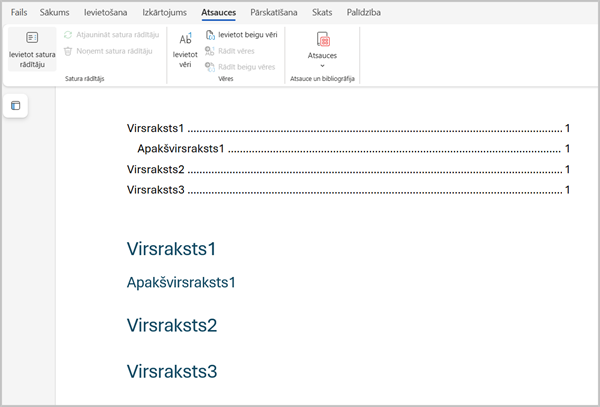Click the Satura rādītājs group label
The height and width of the screenshot is (407, 600).
(x=85, y=78)
